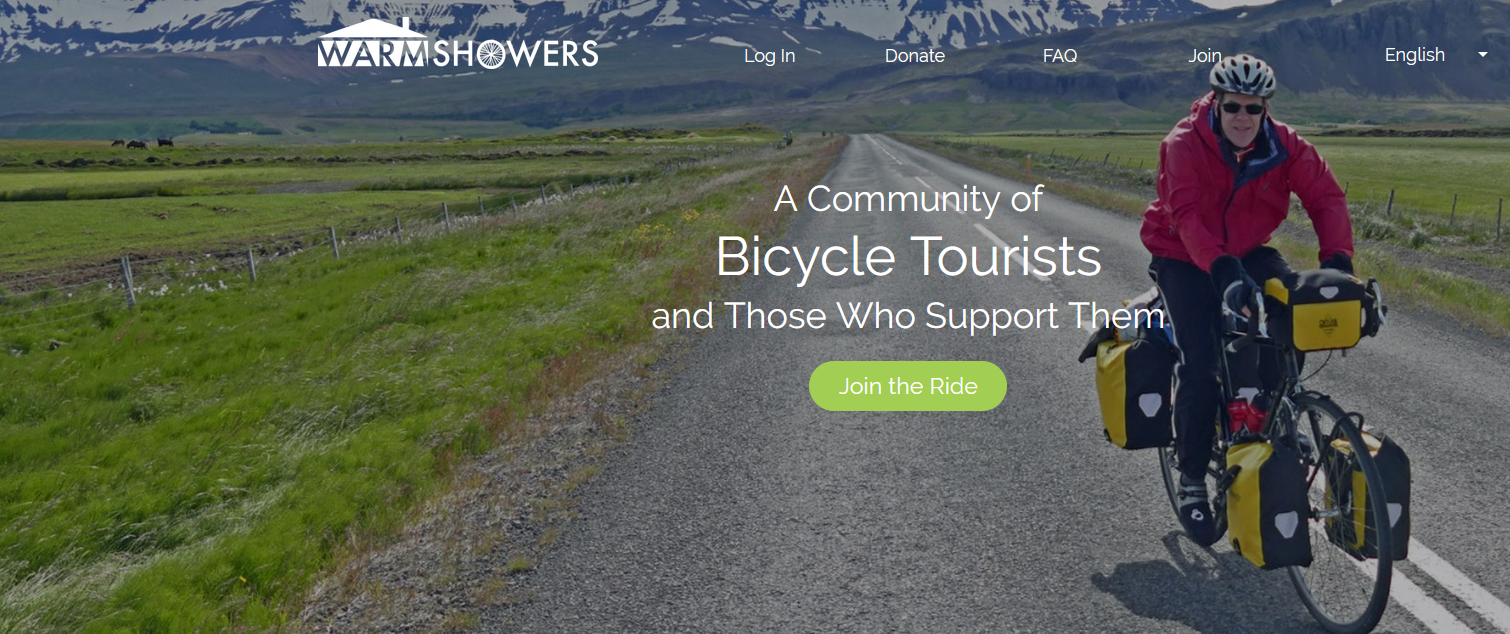Image resolution: width=1510 pixels, height=634 pixels.
Task: Click the Bicycle Tourists headline text
Action: click(908, 257)
